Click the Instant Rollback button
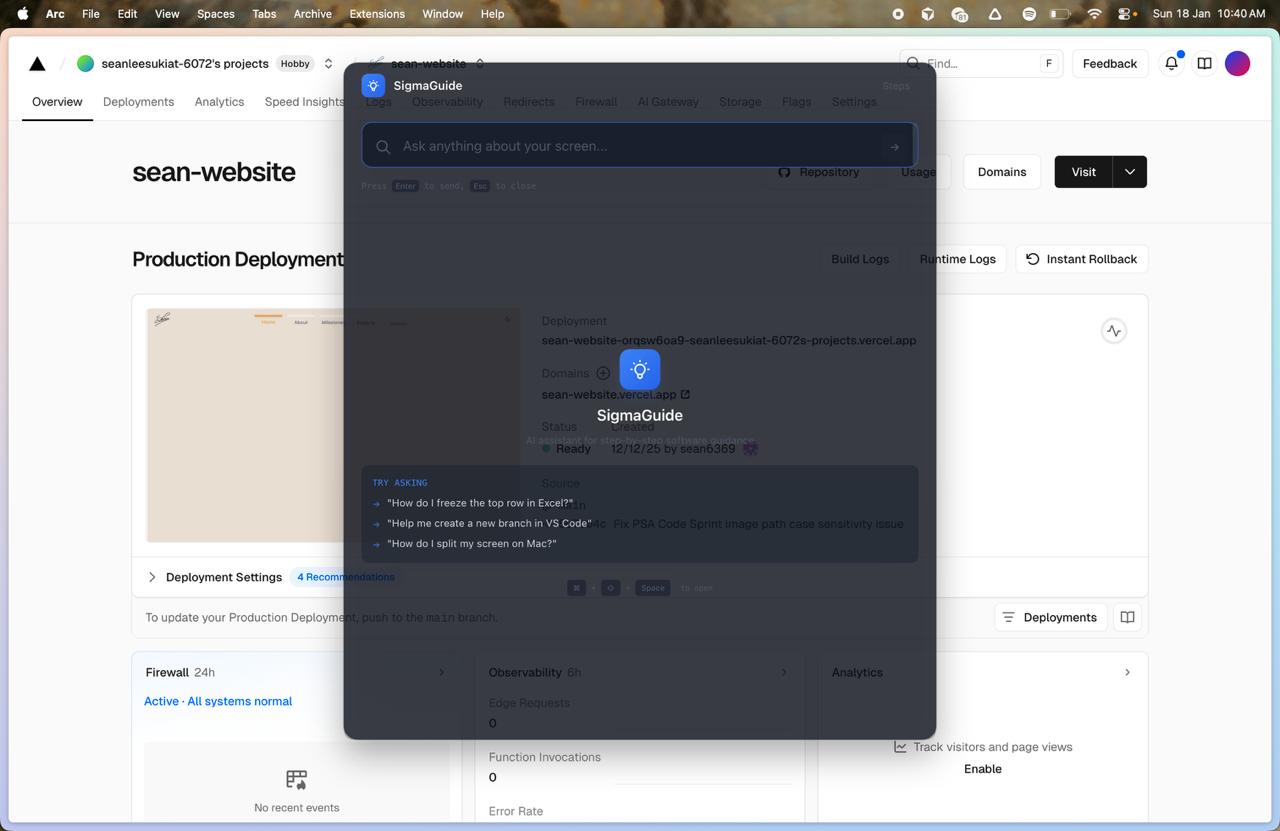The image size is (1280, 831). point(1081,259)
